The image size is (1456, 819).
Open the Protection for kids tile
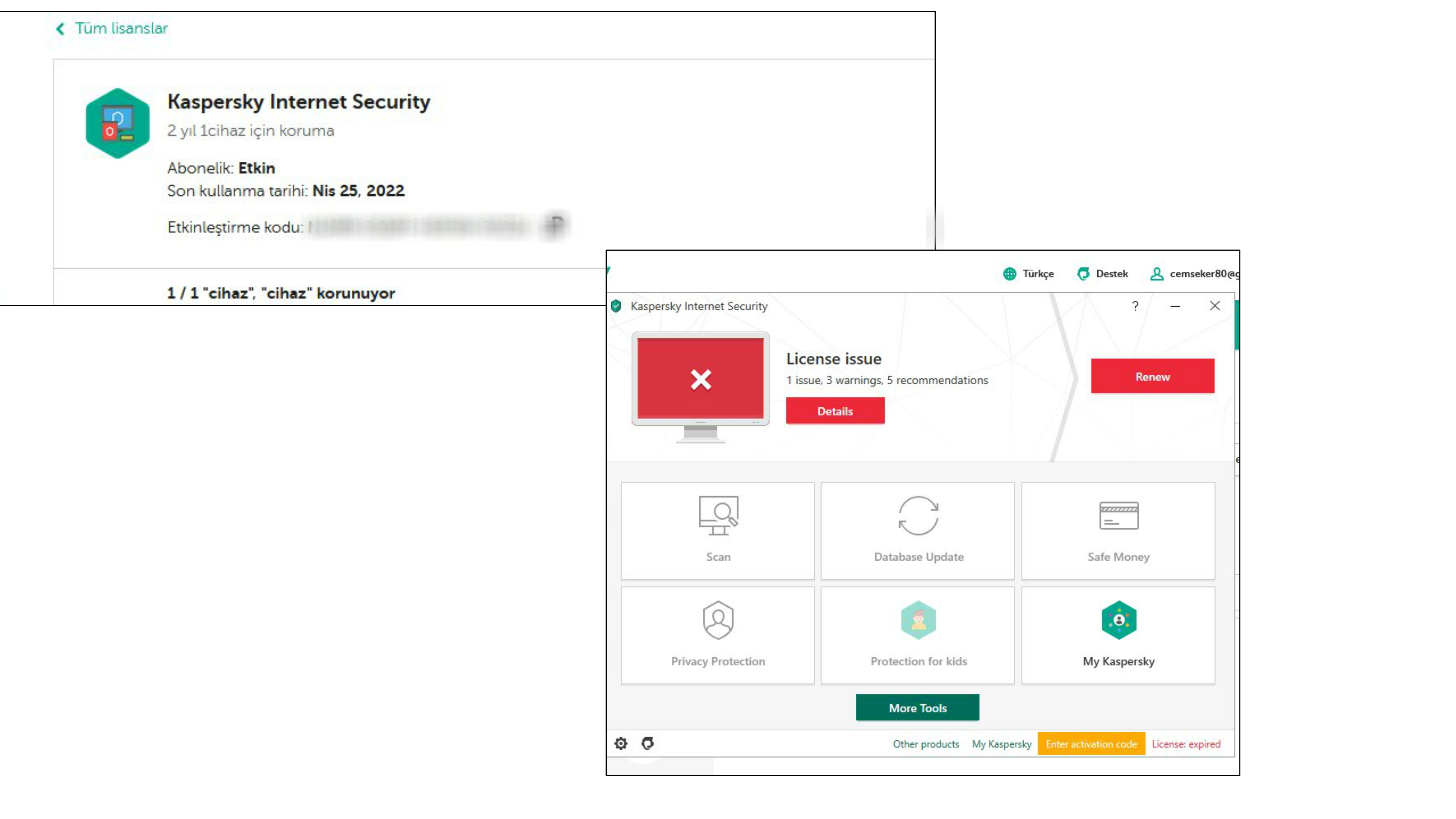pos(918,635)
